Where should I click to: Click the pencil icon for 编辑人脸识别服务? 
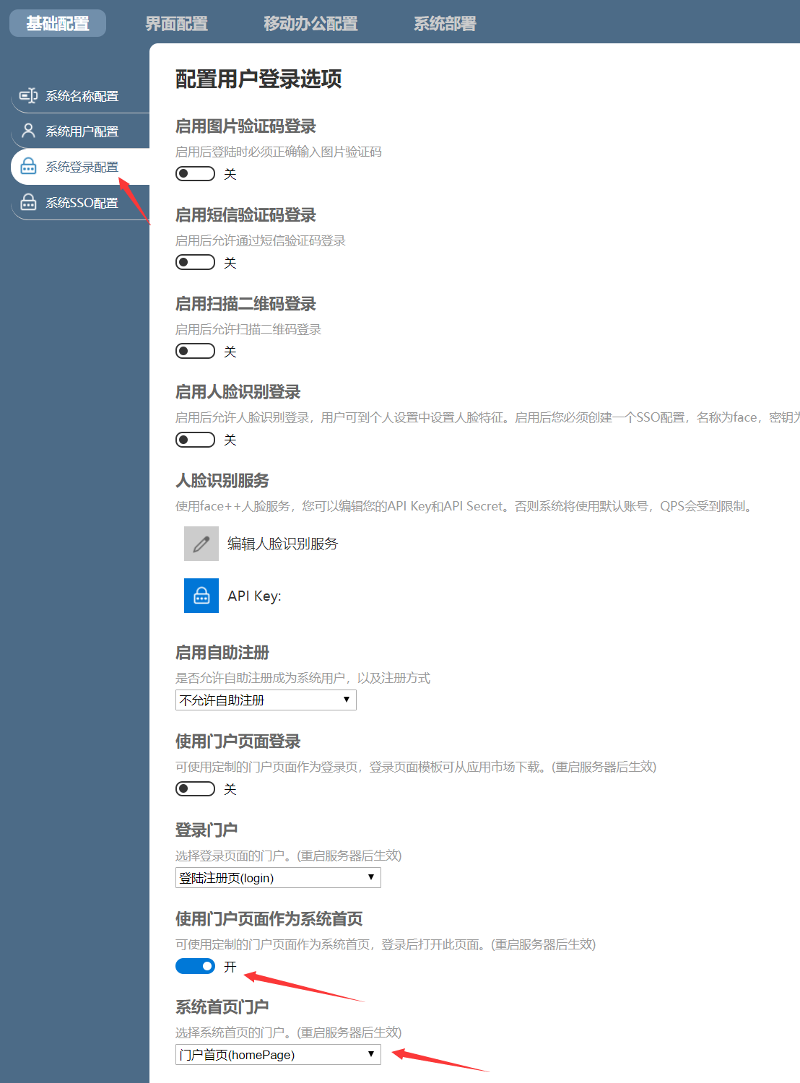201,544
